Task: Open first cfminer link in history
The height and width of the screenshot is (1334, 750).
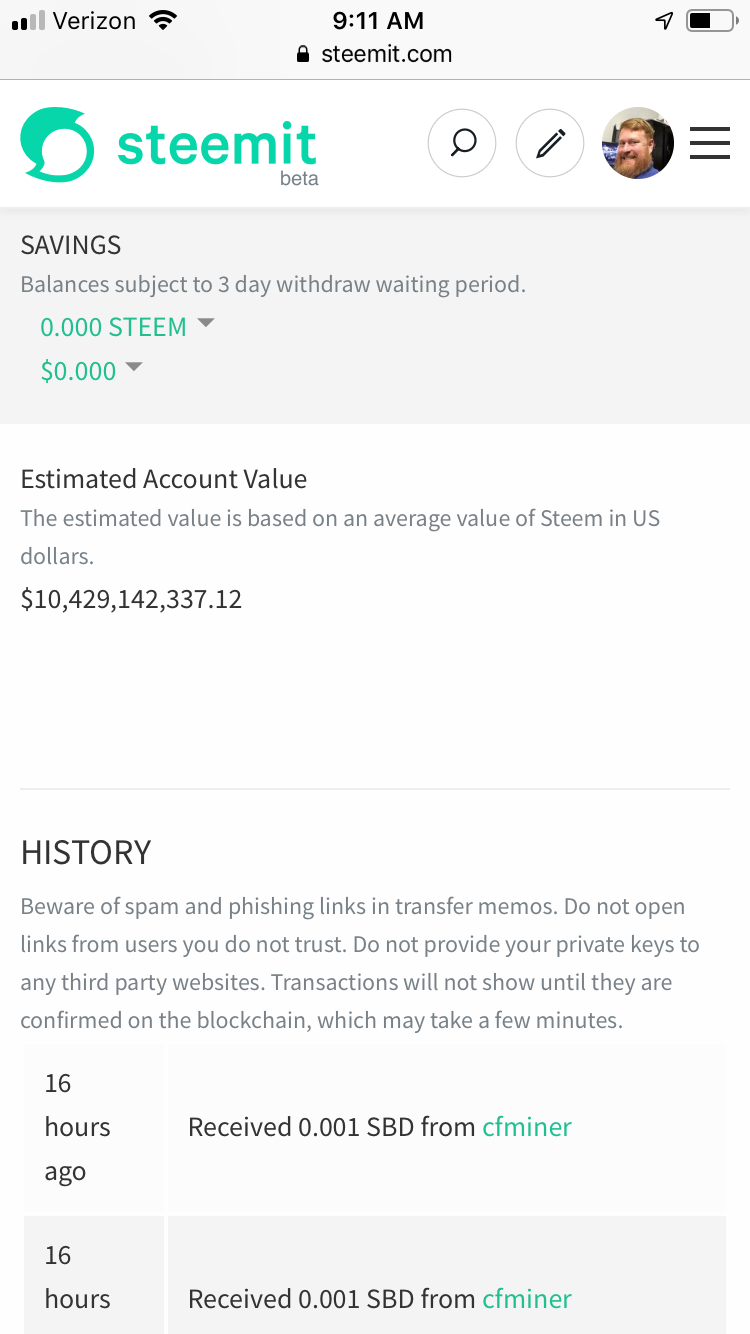Action: tap(527, 1127)
